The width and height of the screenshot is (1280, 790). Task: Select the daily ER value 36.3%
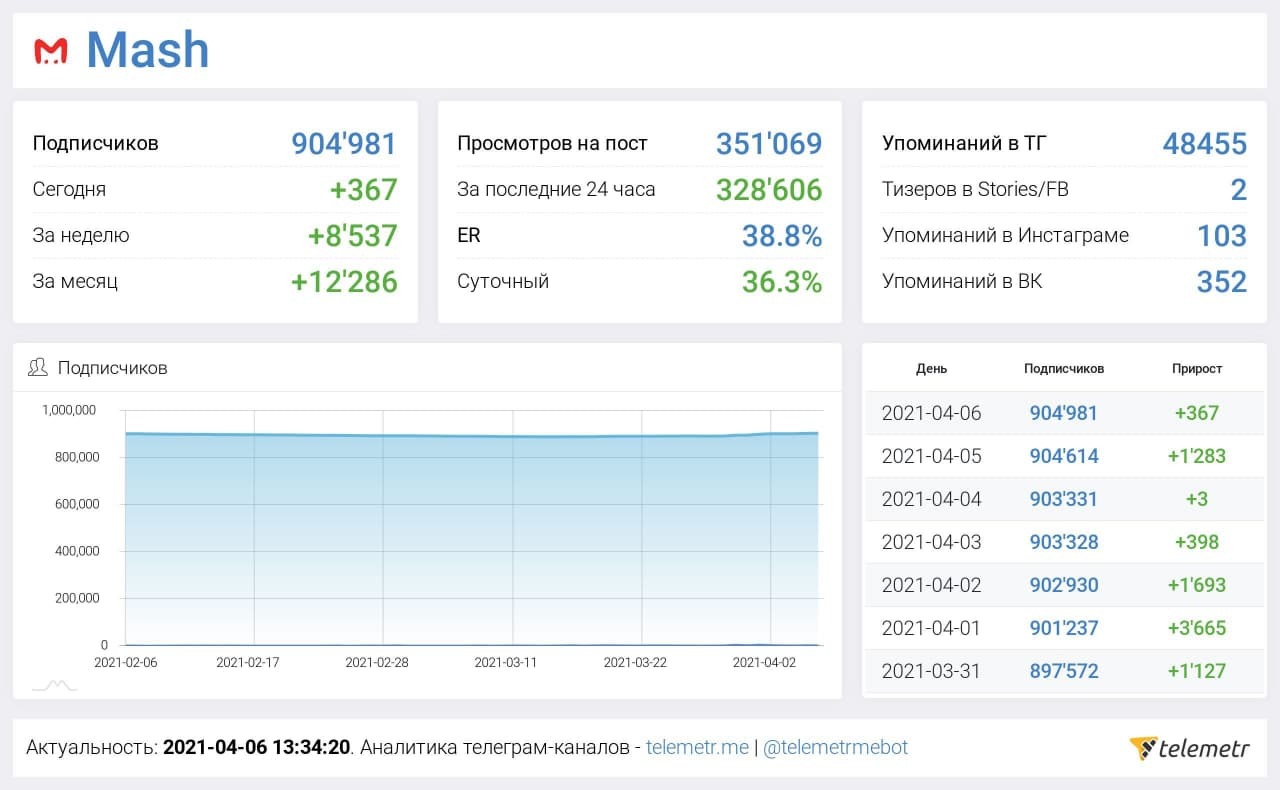782,282
